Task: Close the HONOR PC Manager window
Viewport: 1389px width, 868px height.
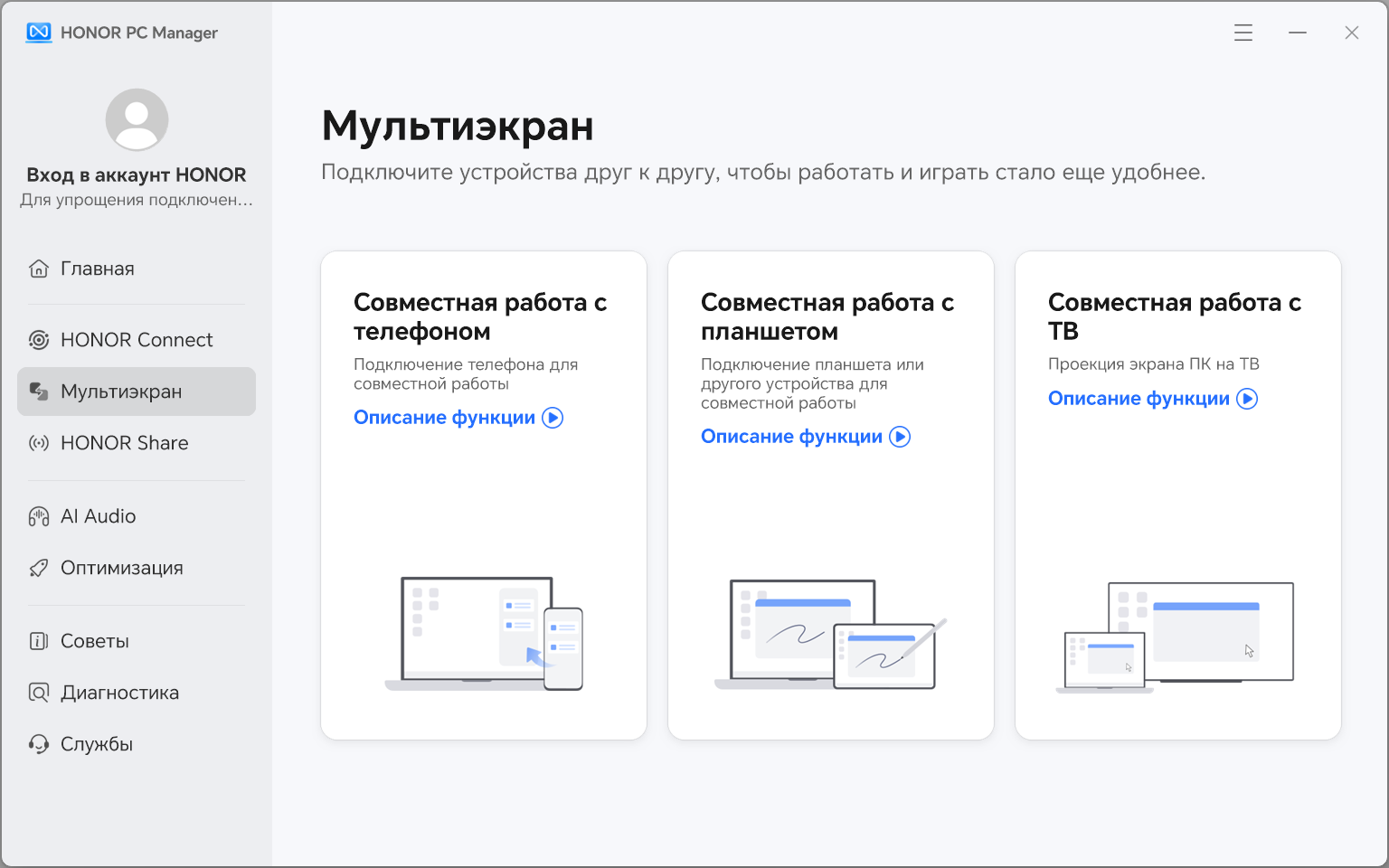Action: [1352, 33]
